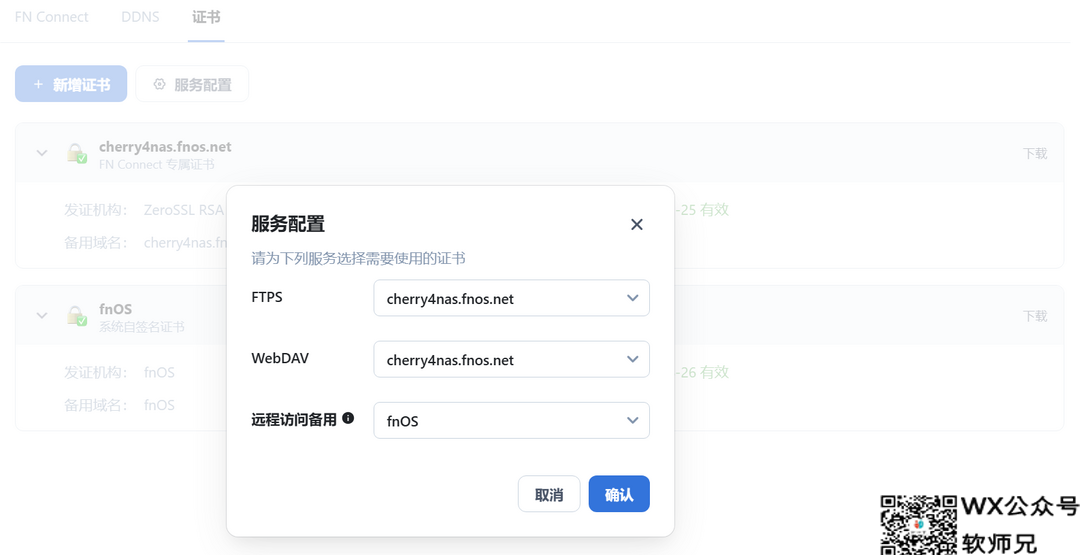This screenshot has width=1080, height=555.
Task: Download the cherry4nas.fnos.net certificate
Action: (1035, 154)
